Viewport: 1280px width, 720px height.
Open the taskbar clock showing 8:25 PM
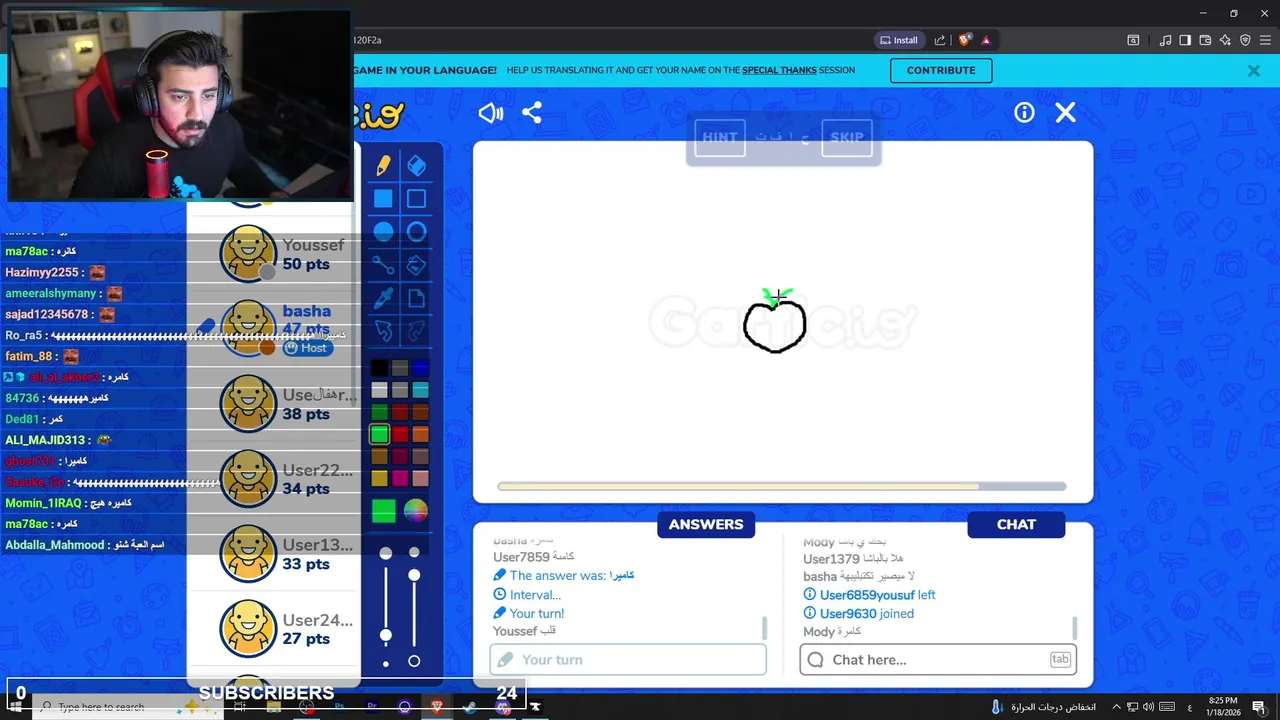tap(1221, 707)
